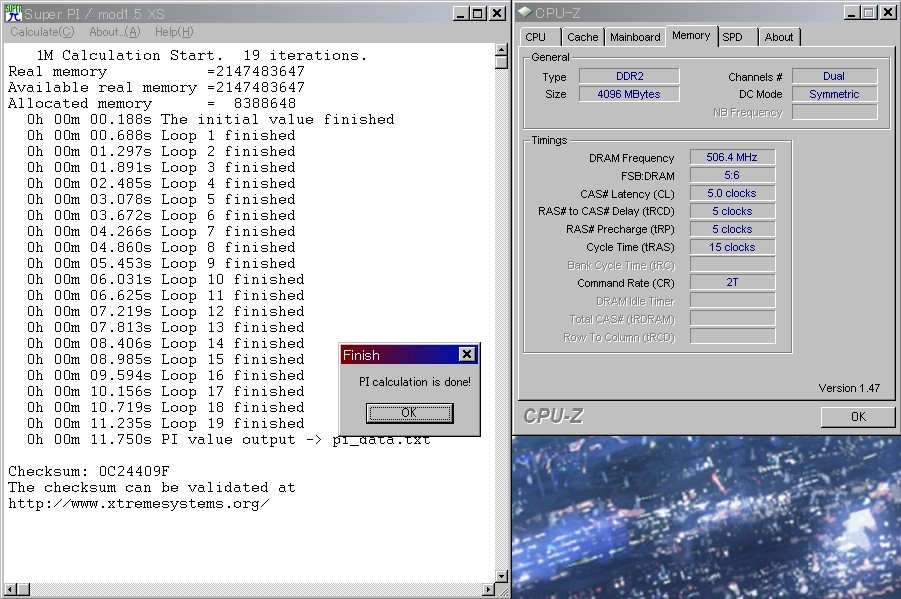Screen dimensions: 901x599
Task: Click the Super PI vertical scrollbar up arrow
Action: pyautogui.click(x=502, y=48)
